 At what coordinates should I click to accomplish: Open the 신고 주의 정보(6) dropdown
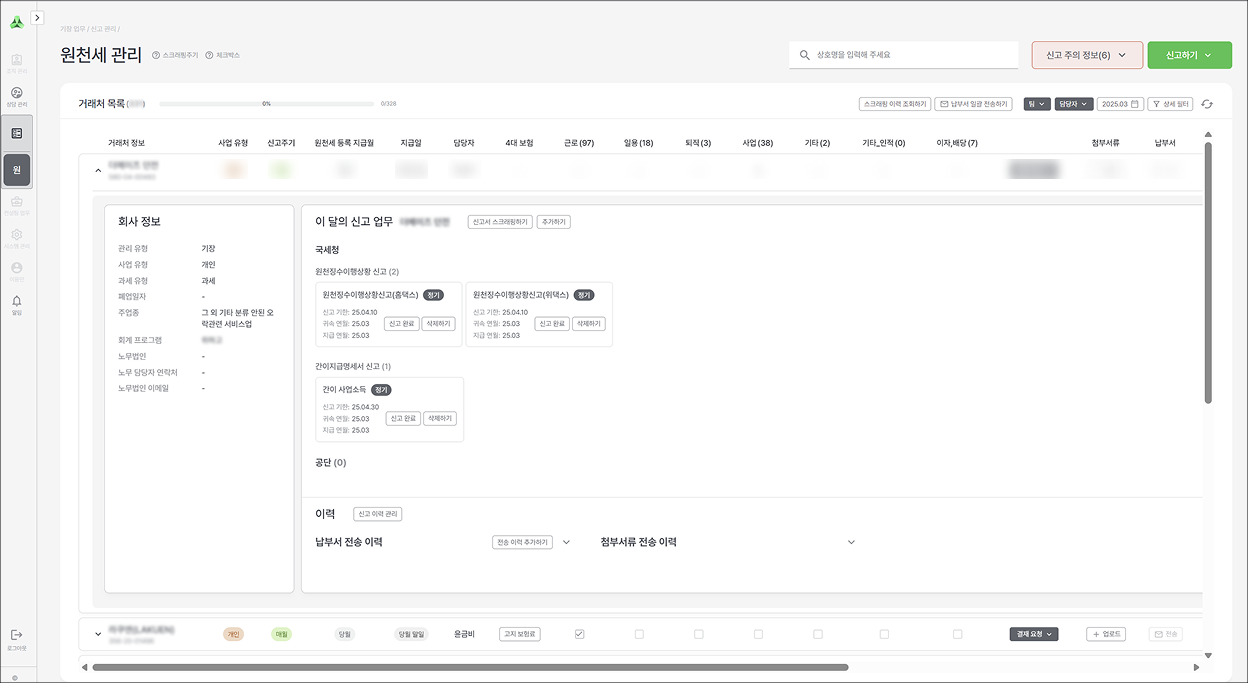[1086, 55]
